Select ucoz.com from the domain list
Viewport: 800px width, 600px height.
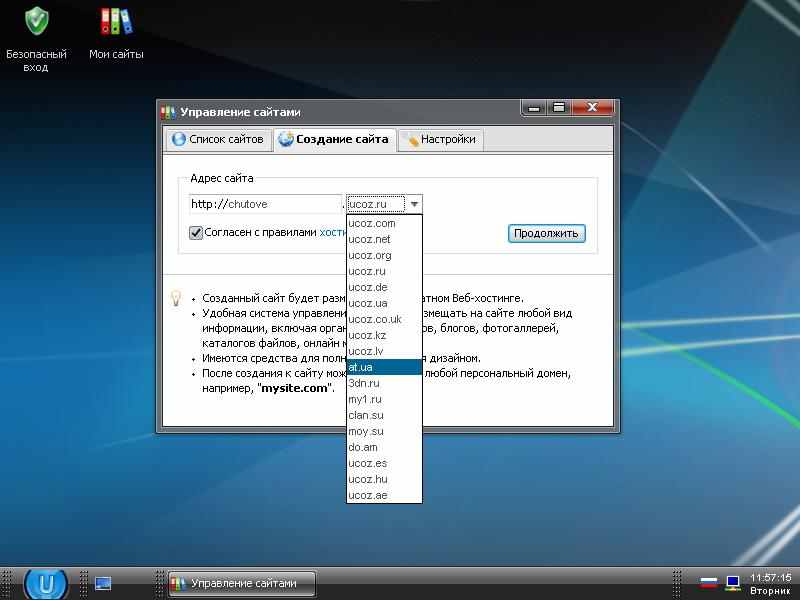pos(384,223)
